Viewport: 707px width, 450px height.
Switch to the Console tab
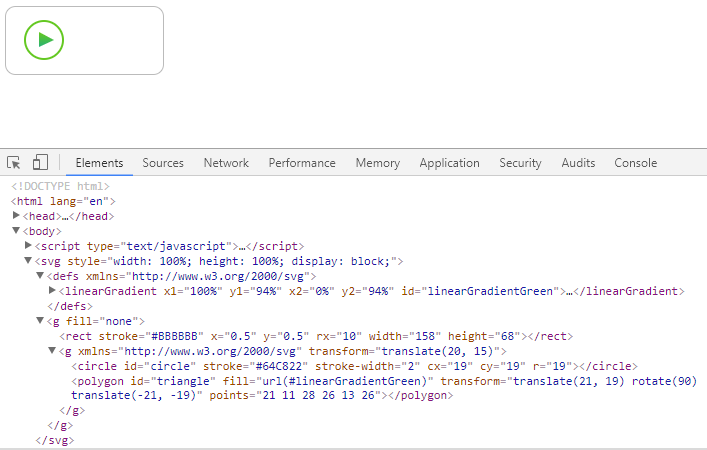(x=635, y=163)
